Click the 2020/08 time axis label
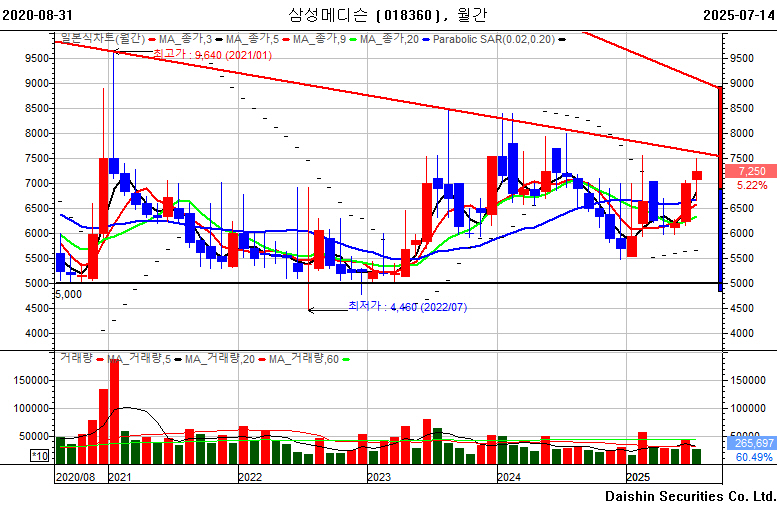The height and width of the screenshot is (508, 777). click(x=75, y=477)
